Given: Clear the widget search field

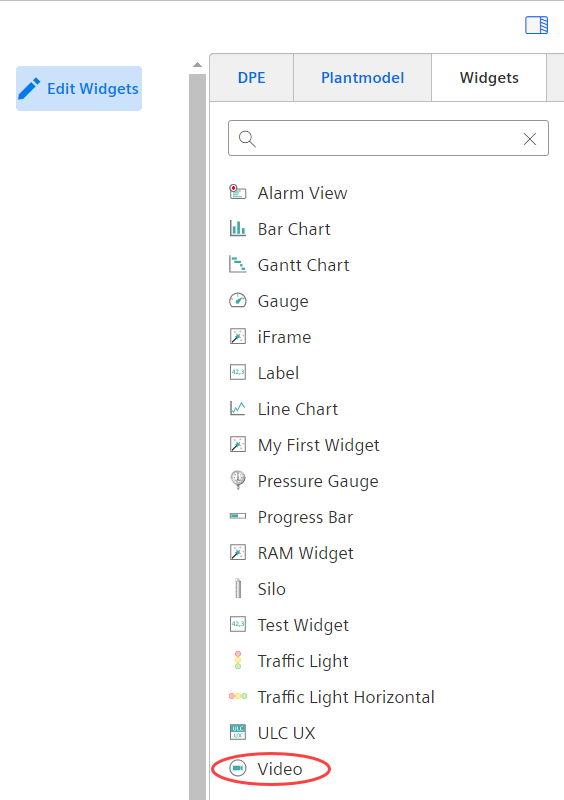Looking at the screenshot, I should (x=530, y=139).
